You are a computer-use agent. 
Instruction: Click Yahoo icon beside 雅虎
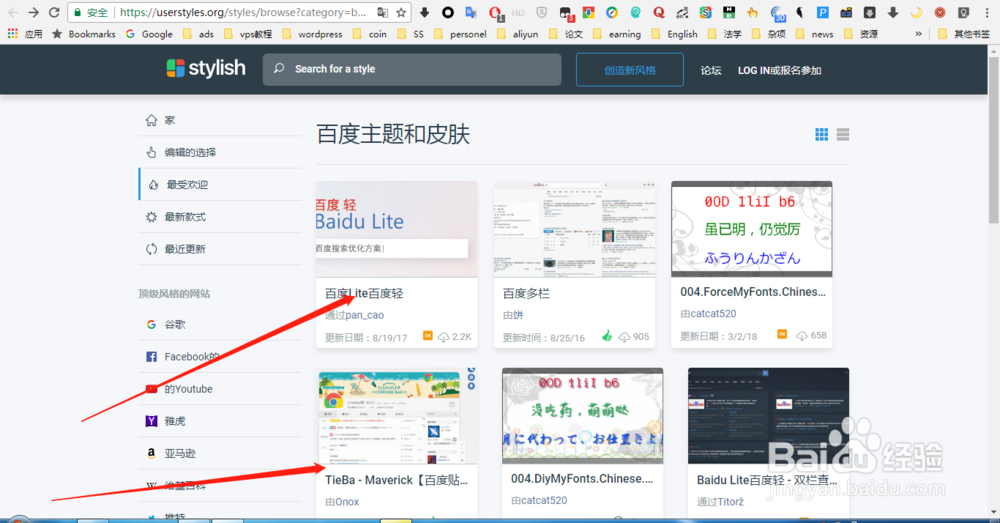tap(151, 421)
